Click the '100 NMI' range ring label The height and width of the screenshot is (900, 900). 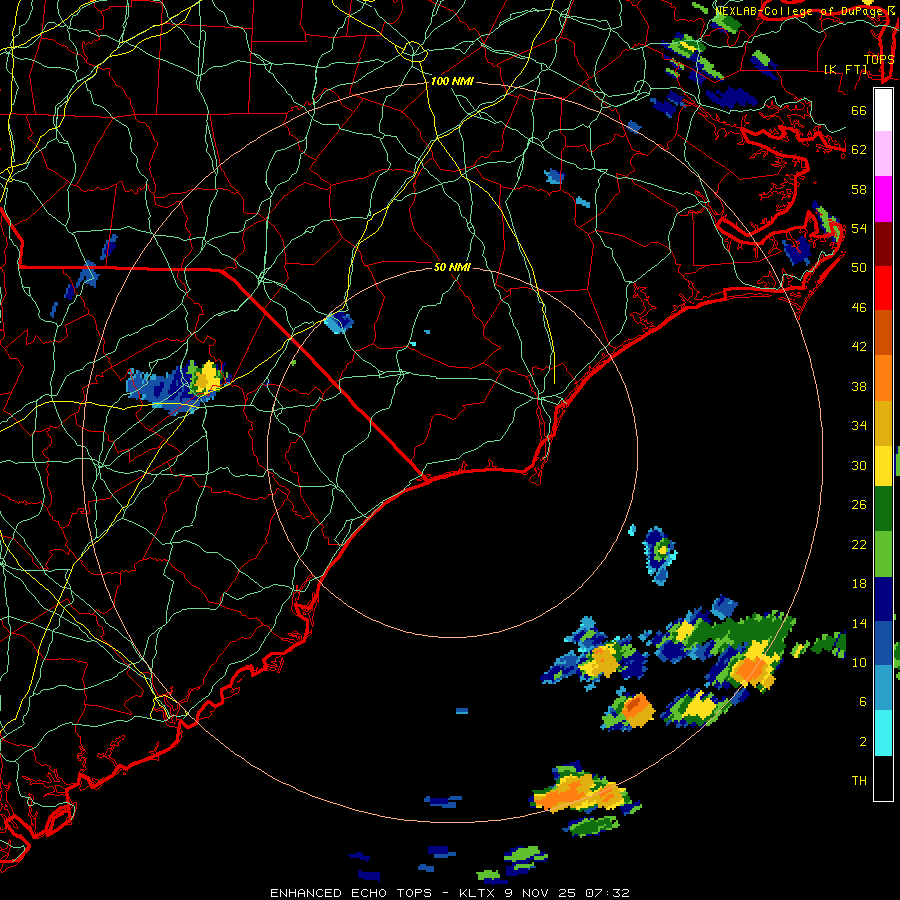tap(452, 81)
